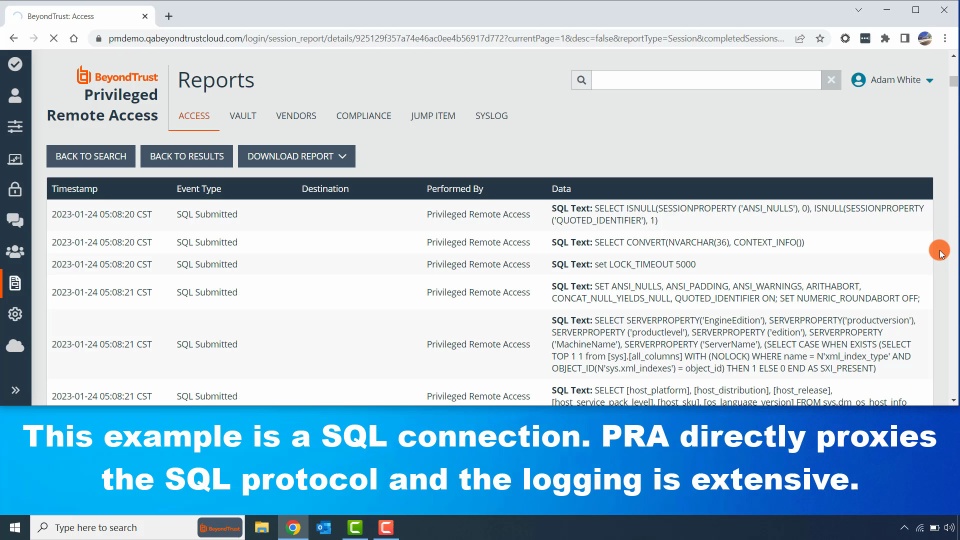960x540 pixels.
Task: Open File Explorer from taskbar
Action: pos(261,527)
